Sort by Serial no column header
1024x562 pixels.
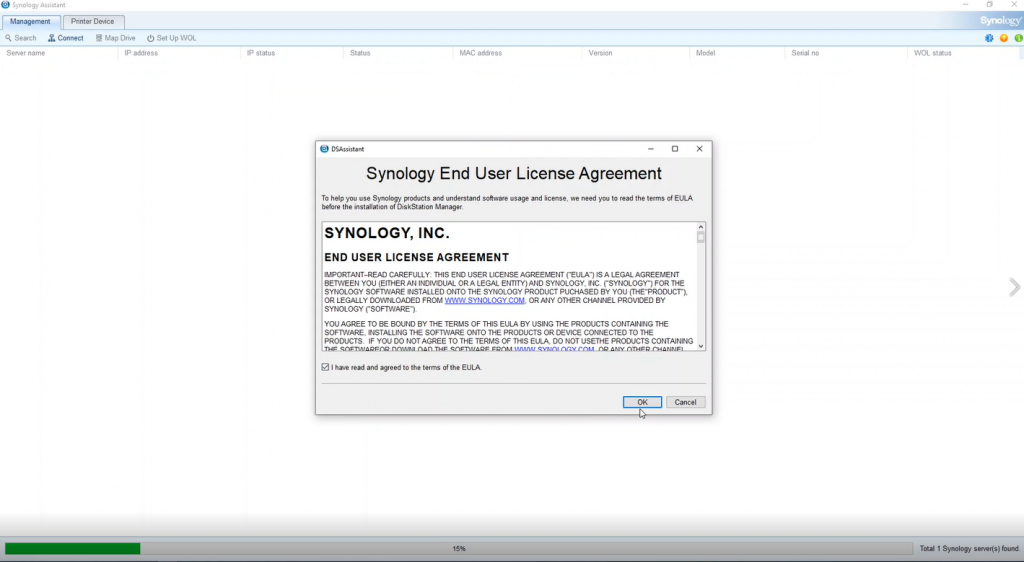click(x=805, y=53)
